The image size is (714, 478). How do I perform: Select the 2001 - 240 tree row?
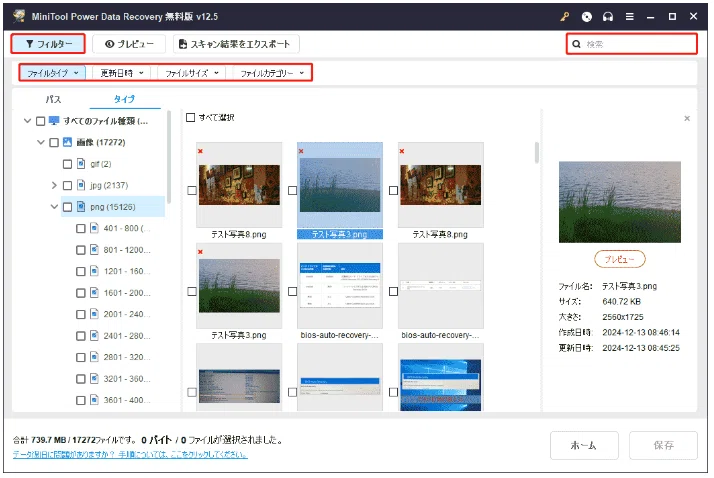pos(113,314)
